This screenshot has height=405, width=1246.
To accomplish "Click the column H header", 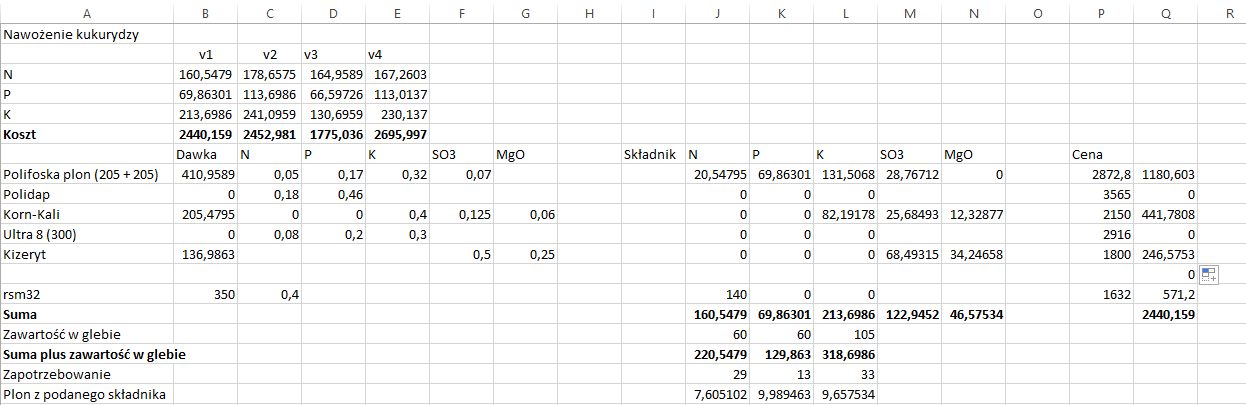I will point(587,12).
